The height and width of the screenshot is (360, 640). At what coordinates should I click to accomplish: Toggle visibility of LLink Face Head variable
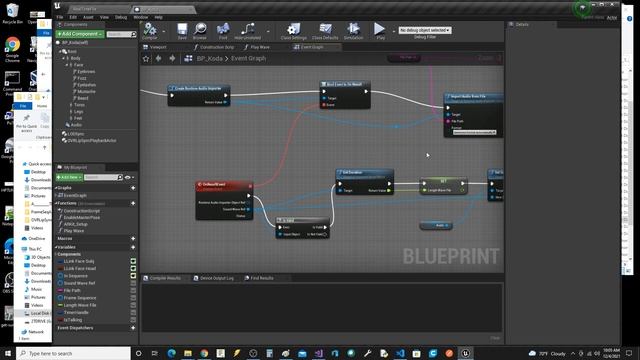133,269
